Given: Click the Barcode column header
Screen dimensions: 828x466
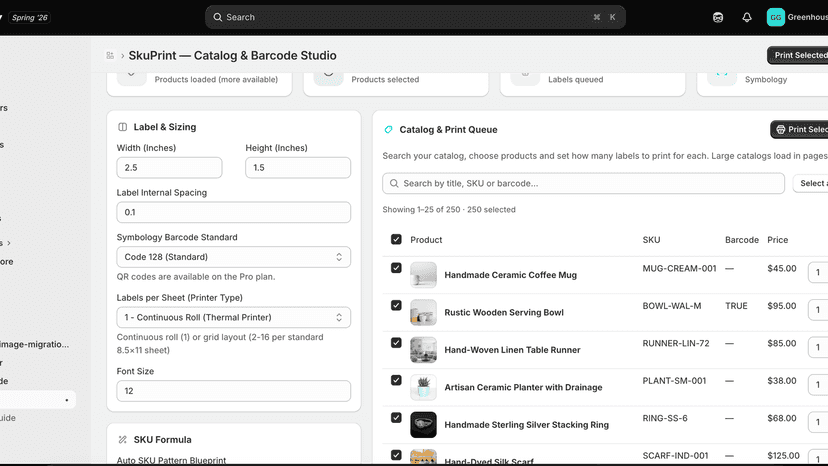Looking at the screenshot, I should [741, 240].
